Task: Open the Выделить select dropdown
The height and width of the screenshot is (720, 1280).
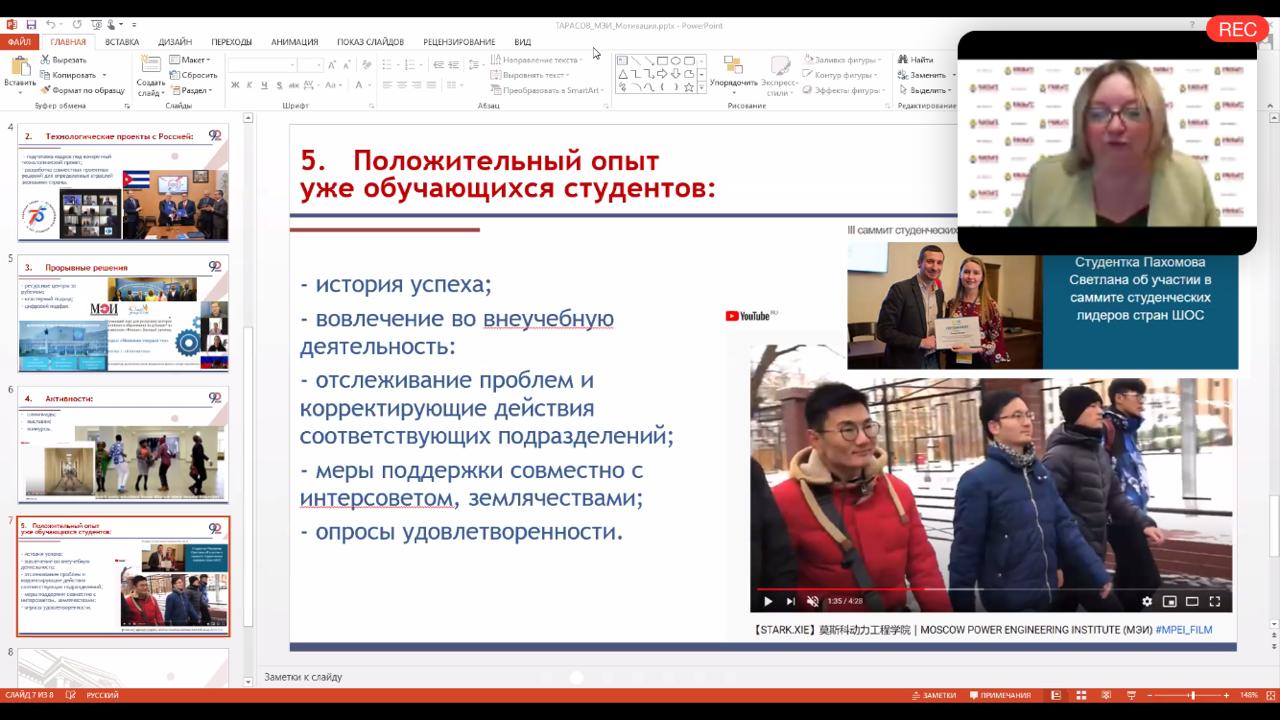Action: (x=925, y=90)
